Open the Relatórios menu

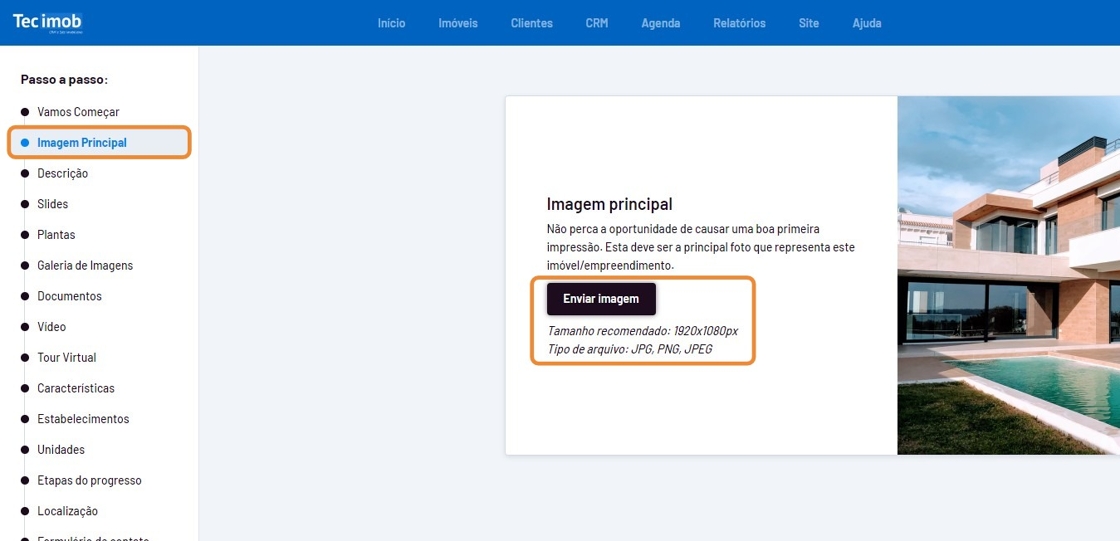739,23
